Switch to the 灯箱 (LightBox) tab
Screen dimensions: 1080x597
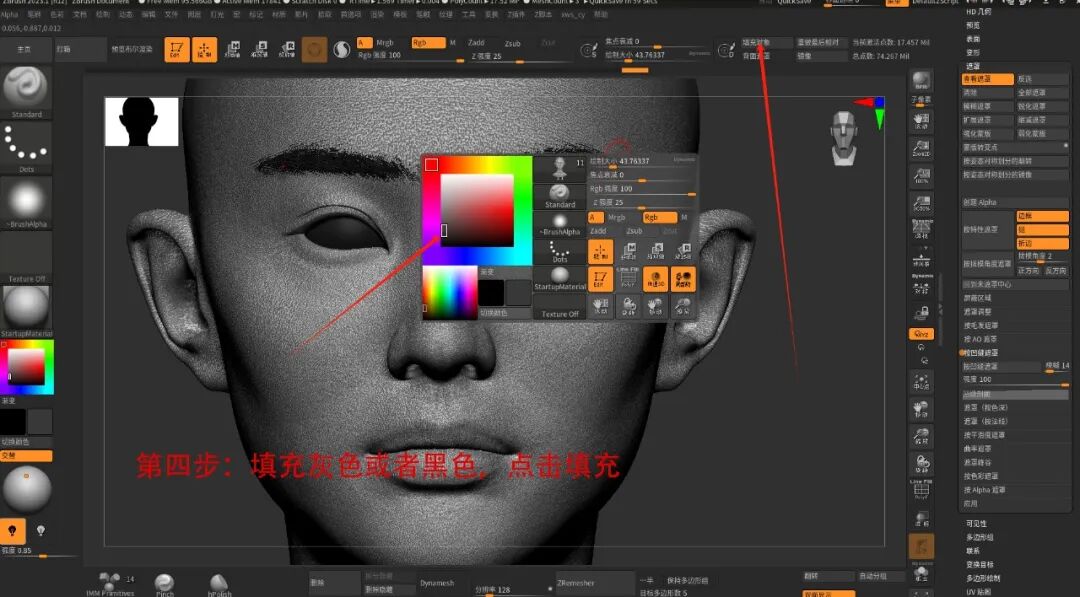[x=62, y=48]
